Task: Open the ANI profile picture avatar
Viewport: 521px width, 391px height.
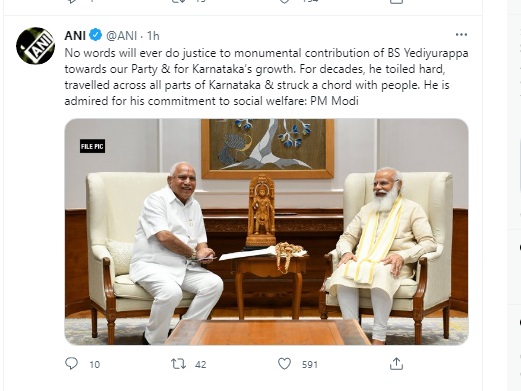Action: [35, 46]
